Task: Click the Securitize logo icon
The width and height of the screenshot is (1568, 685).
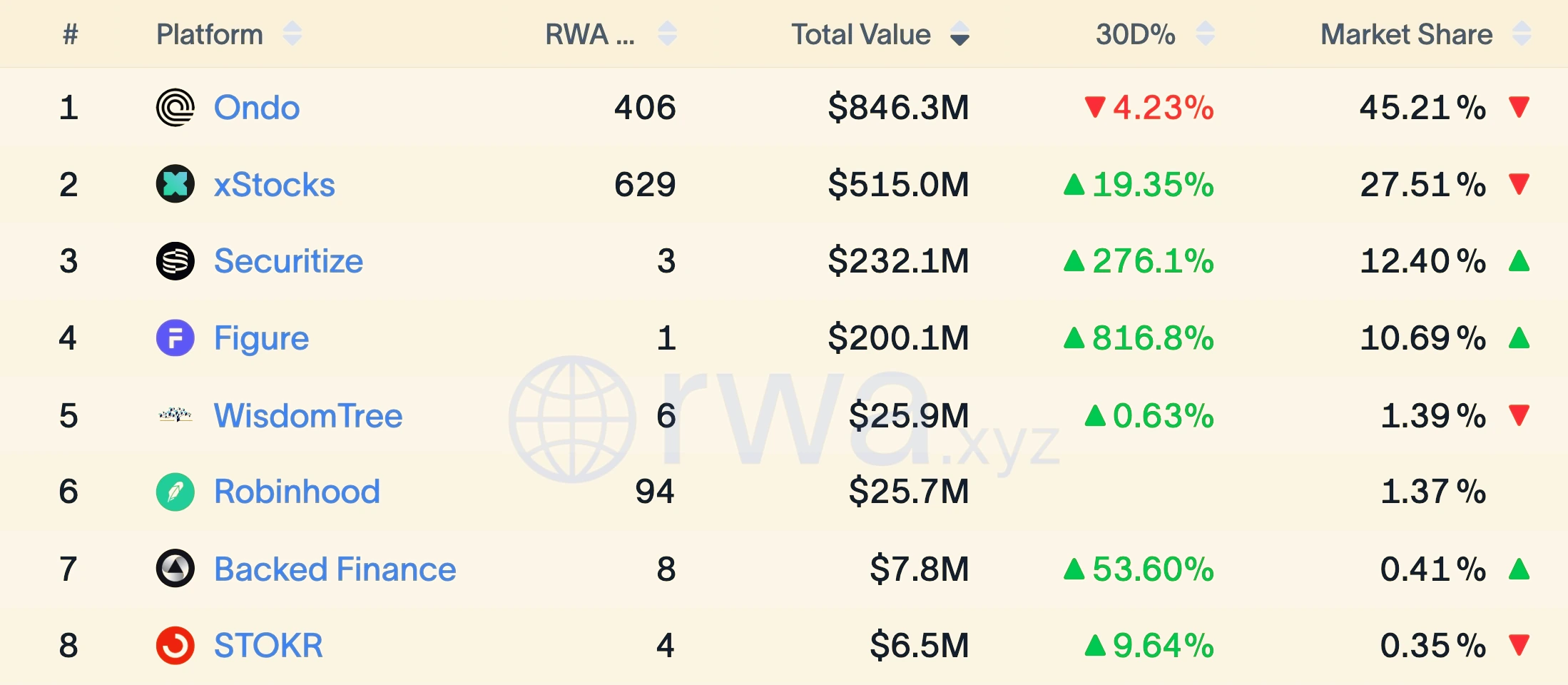Action: pyautogui.click(x=175, y=261)
